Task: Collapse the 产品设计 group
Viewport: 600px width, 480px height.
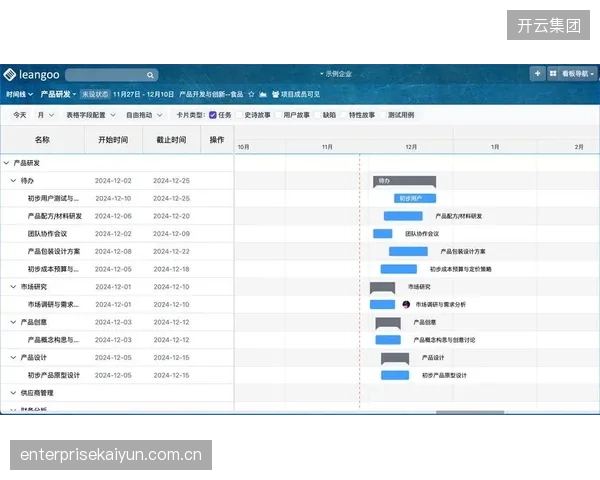Action: (x=13, y=357)
